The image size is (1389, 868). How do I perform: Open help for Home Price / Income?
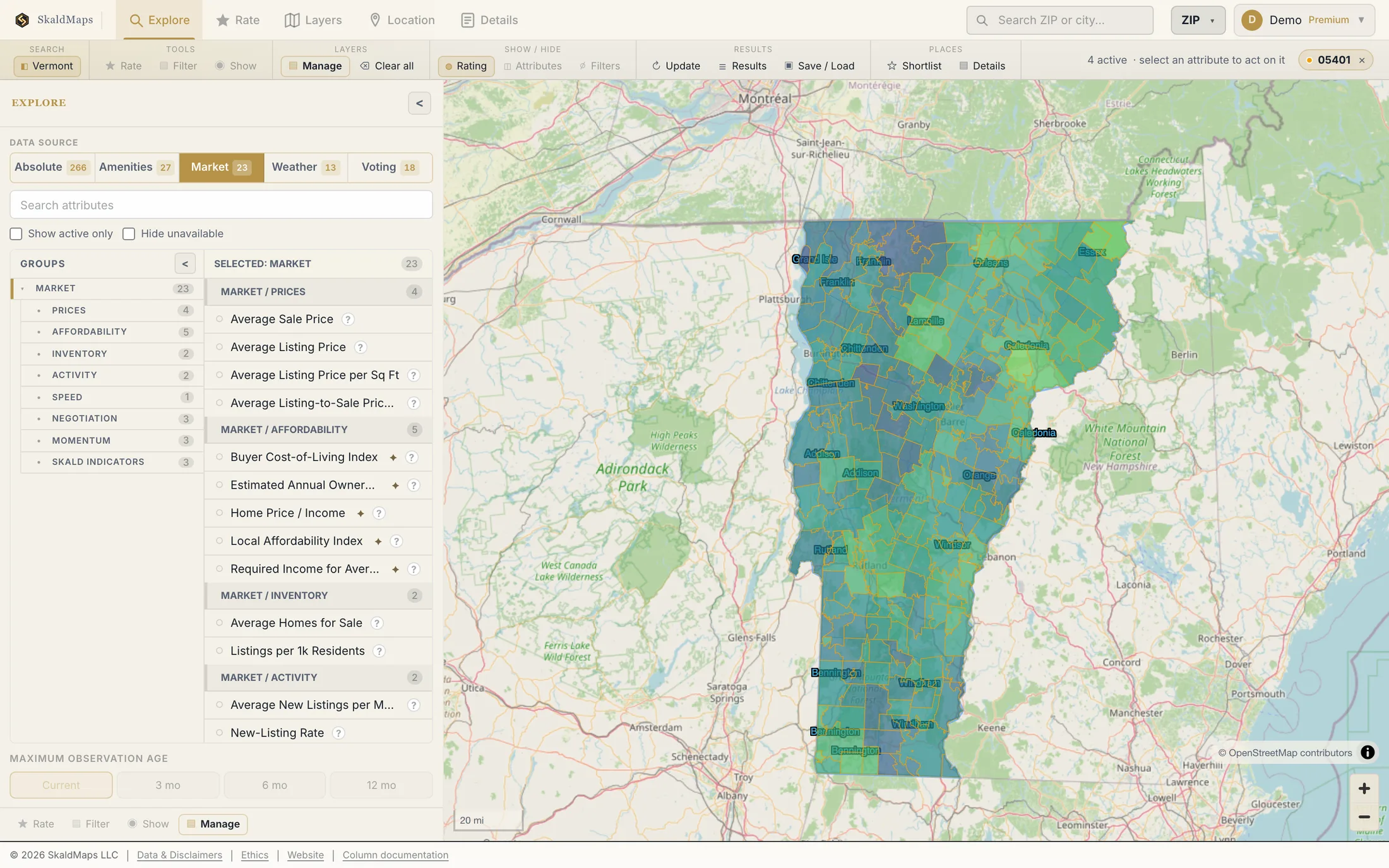coord(379,513)
